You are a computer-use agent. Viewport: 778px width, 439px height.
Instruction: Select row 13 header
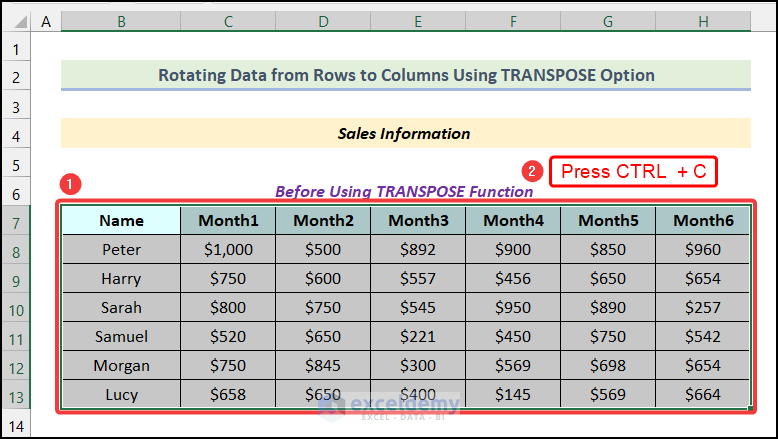point(16,395)
